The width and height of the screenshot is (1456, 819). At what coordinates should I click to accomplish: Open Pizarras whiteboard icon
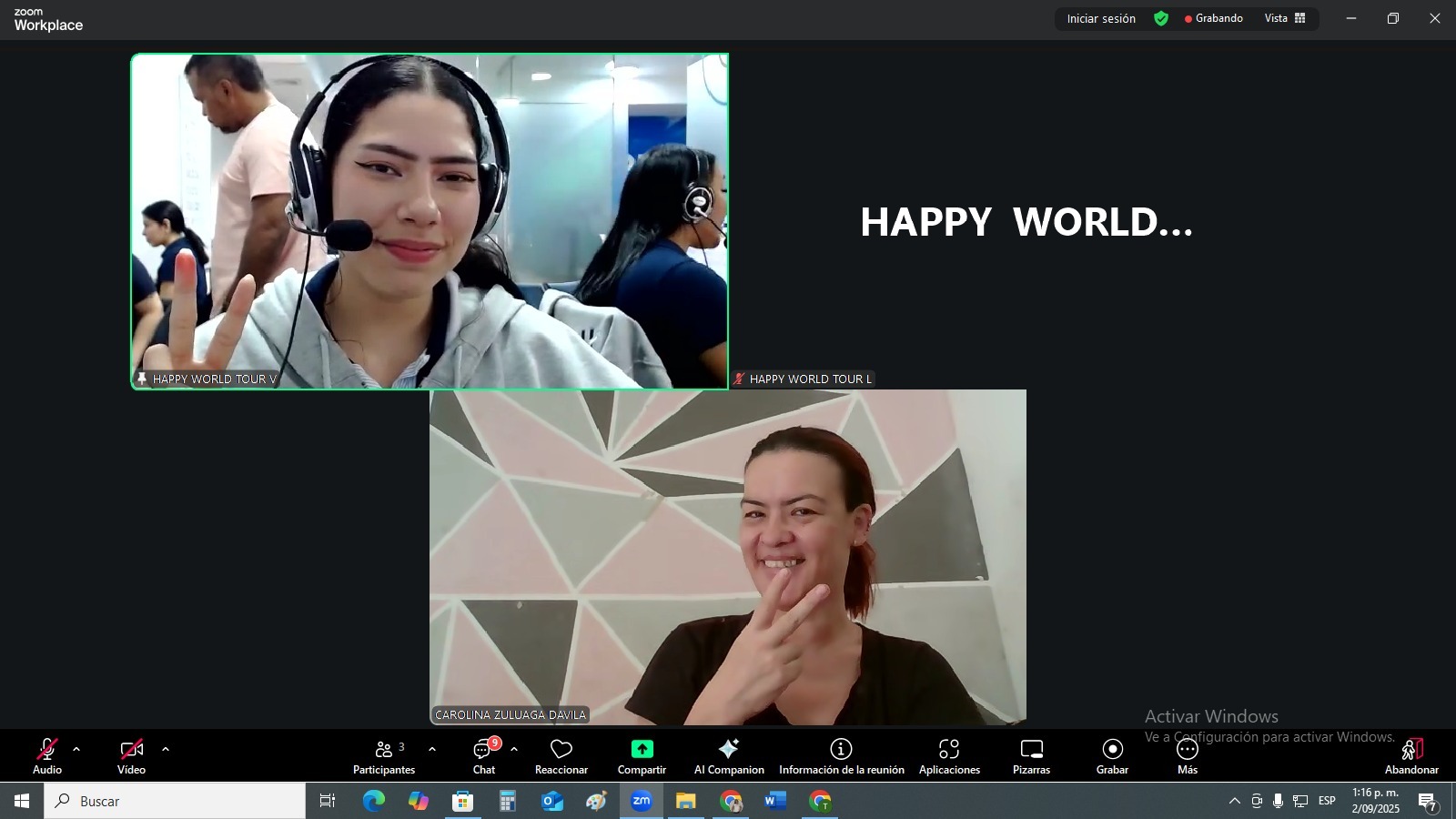(x=1031, y=749)
